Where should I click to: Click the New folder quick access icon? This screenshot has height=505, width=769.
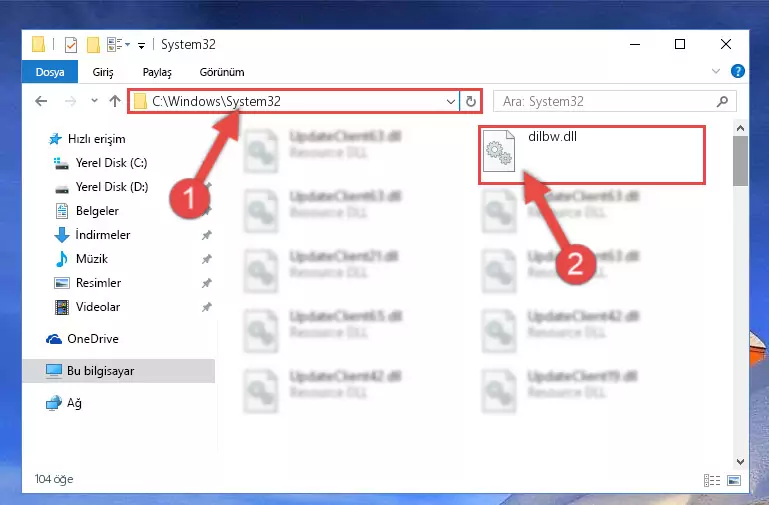click(93, 45)
